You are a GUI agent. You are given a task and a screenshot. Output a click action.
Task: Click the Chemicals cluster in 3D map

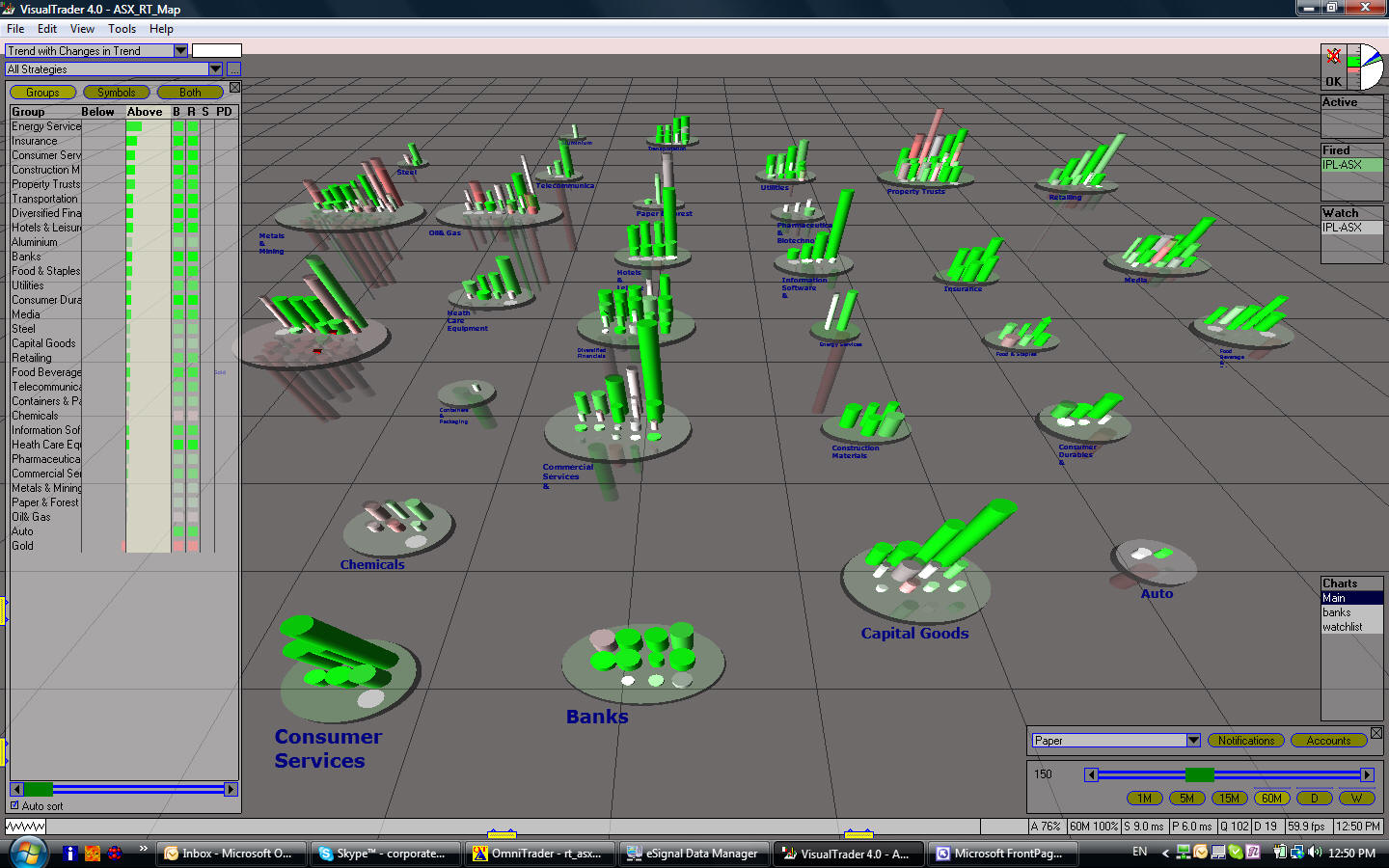click(x=398, y=526)
